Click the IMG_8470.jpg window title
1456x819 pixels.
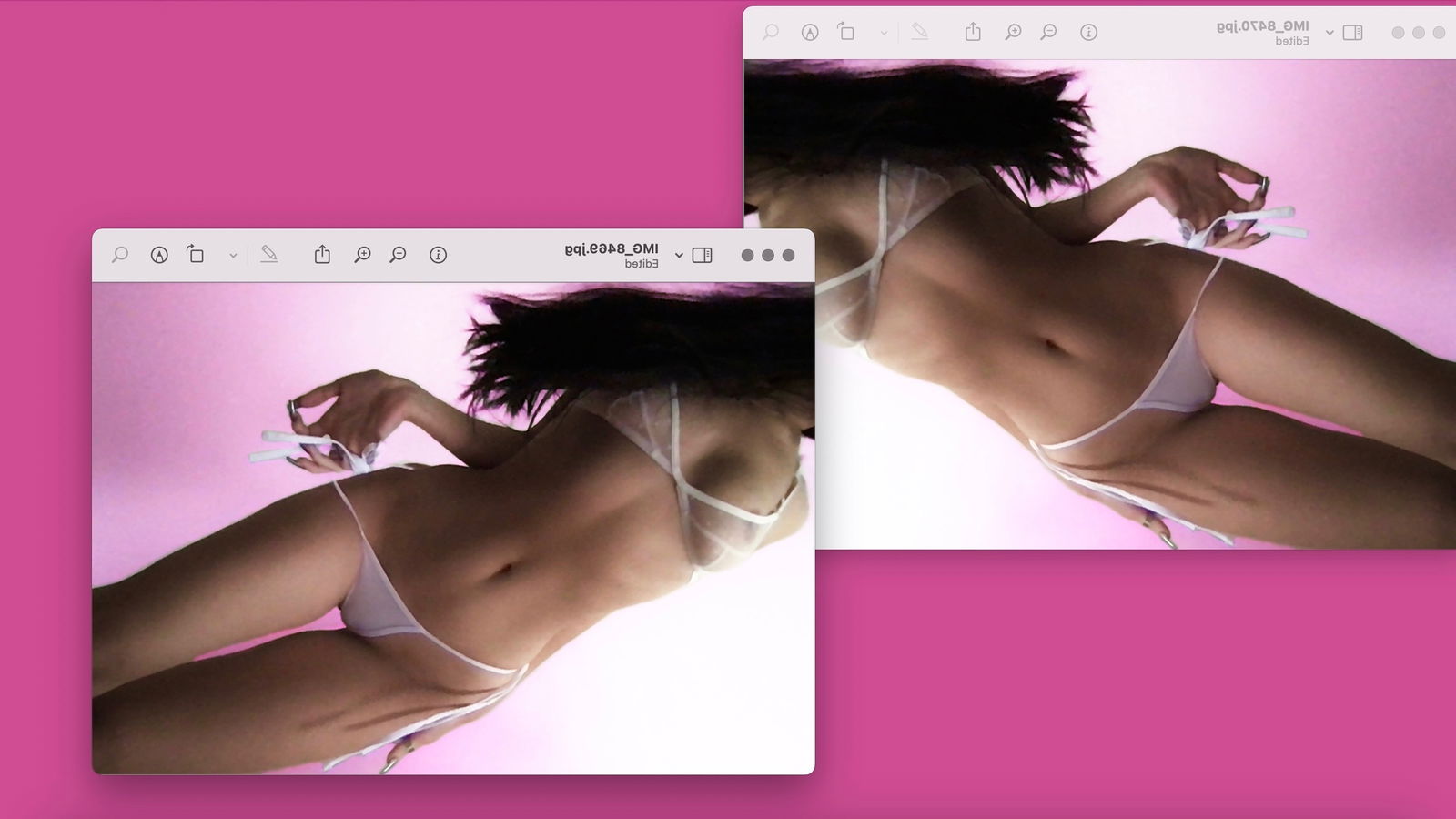[1262, 26]
